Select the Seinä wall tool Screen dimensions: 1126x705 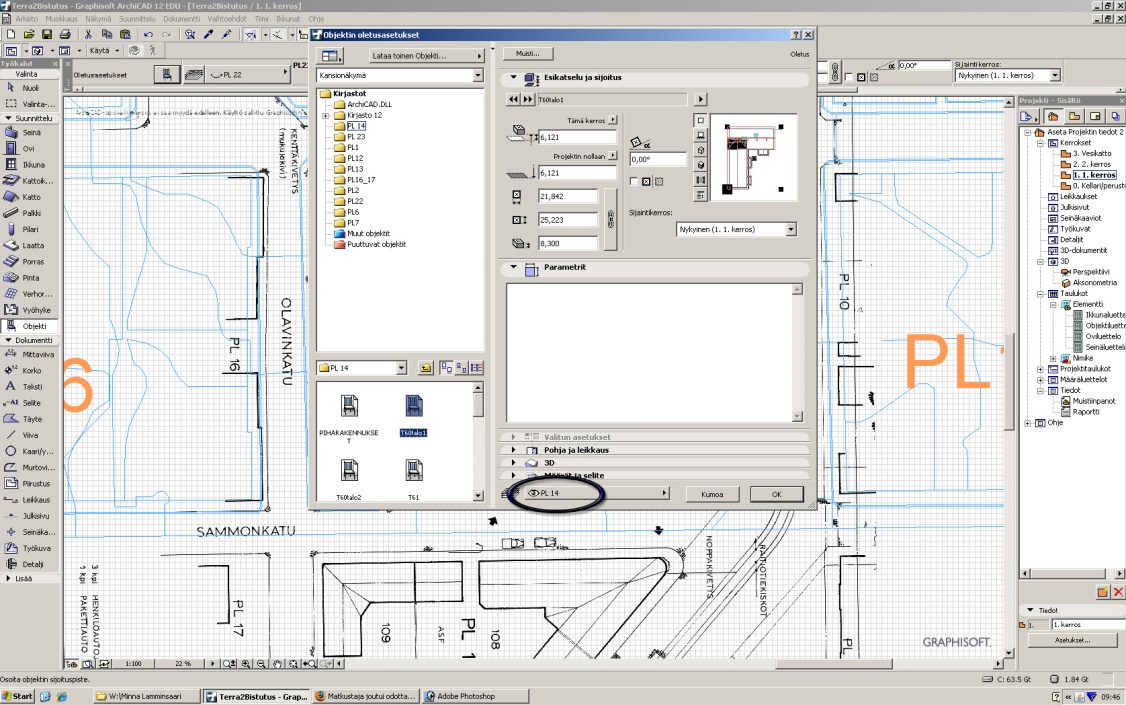(29, 133)
